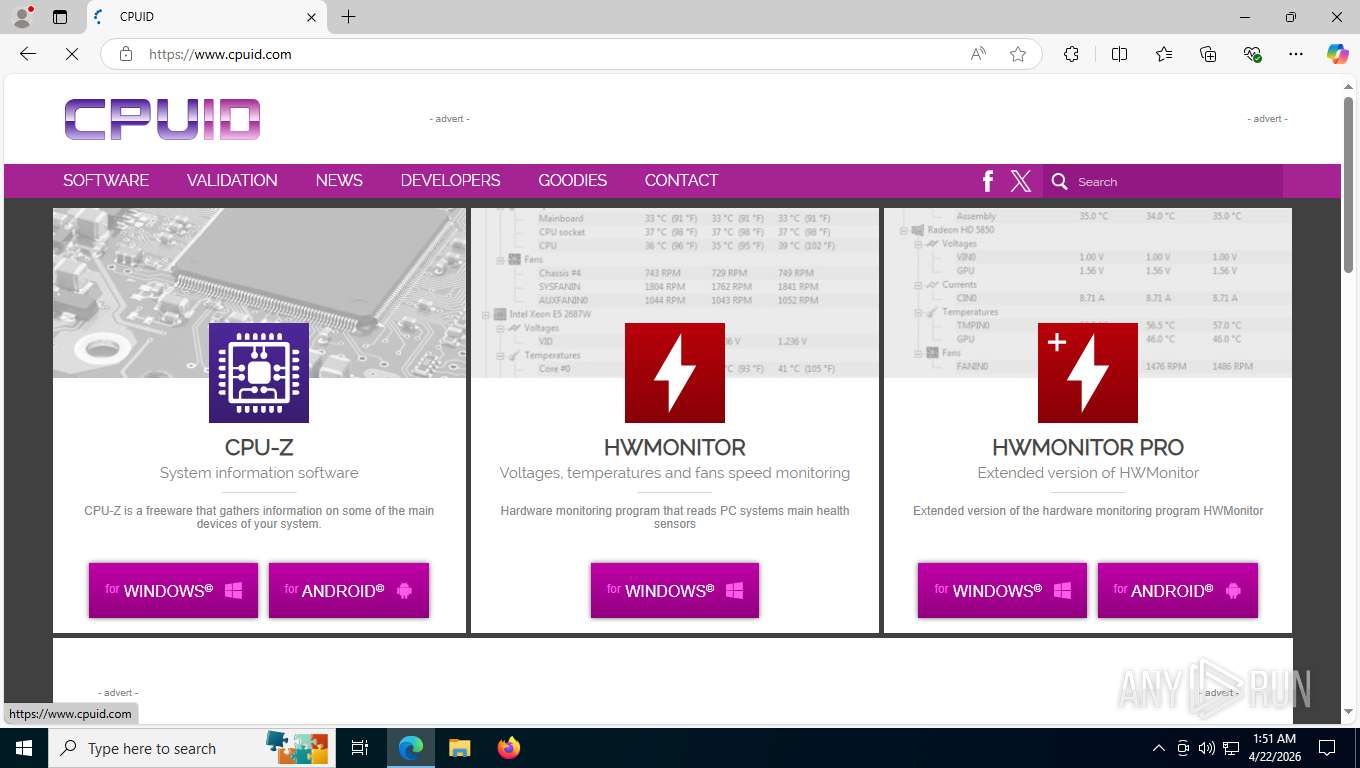Click the scrollbar down arrow
The height and width of the screenshot is (768, 1360).
click(1349, 712)
